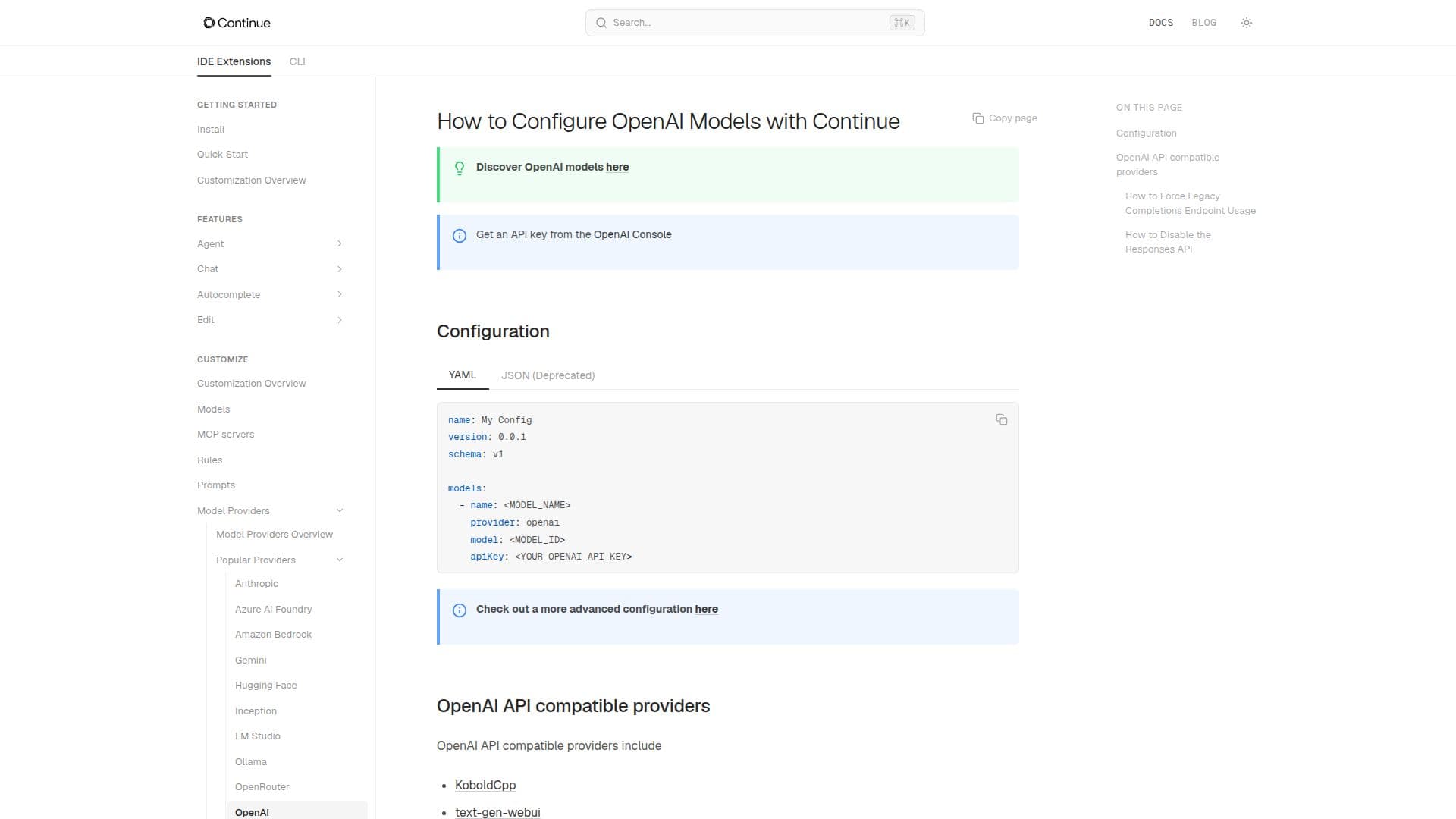Select Inception provider in sidebar
Viewport: 1456px width, 819px height.
coord(256,711)
